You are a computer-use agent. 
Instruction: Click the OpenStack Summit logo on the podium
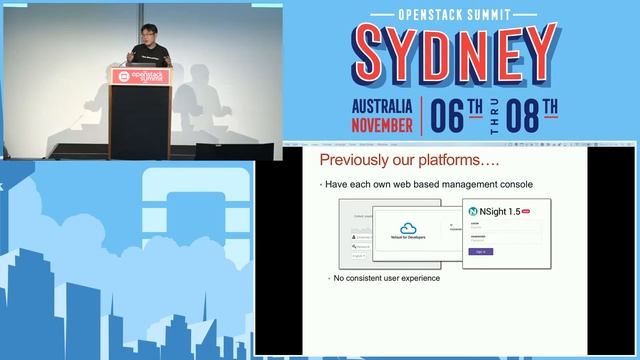tap(141, 76)
